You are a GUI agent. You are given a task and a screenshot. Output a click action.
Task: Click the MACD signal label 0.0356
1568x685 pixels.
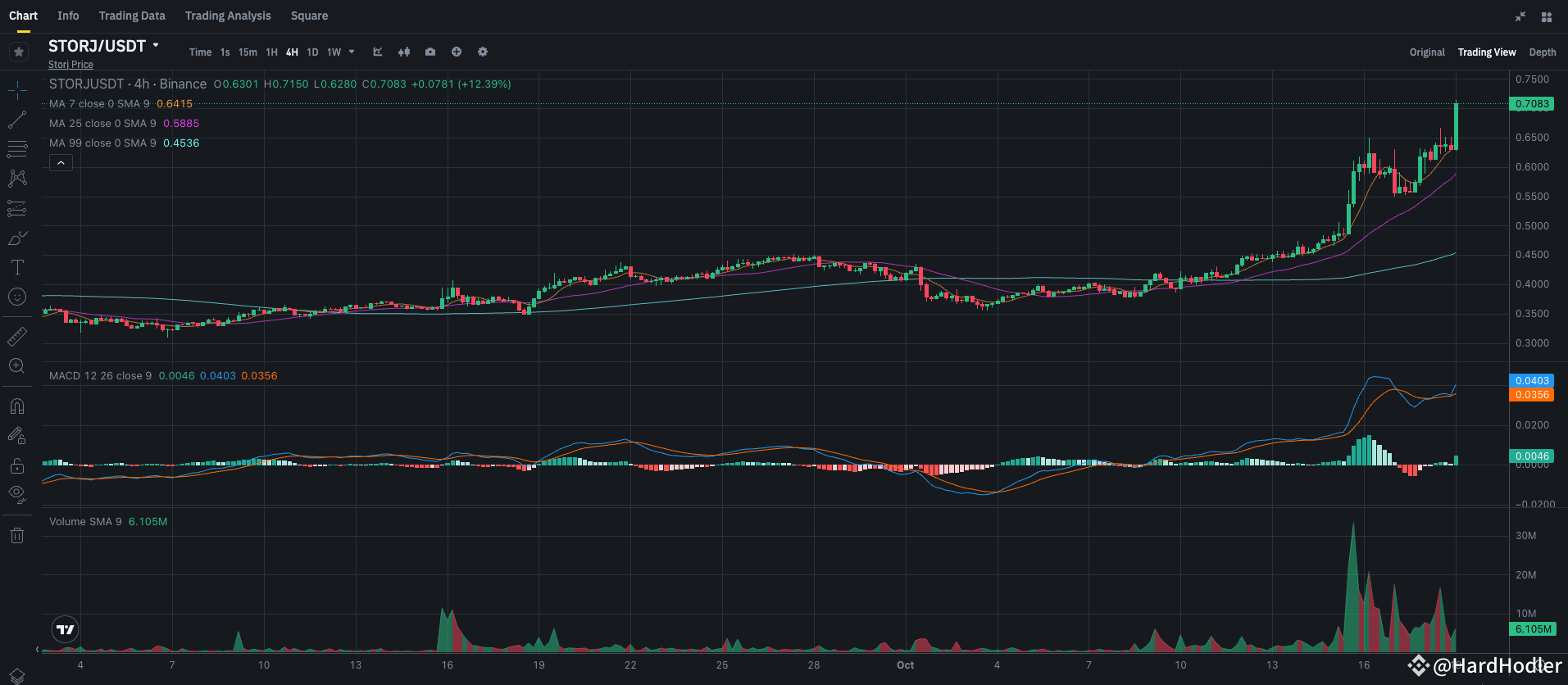click(1532, 395)
